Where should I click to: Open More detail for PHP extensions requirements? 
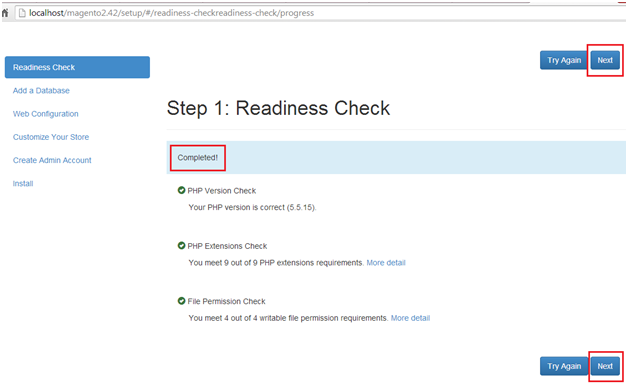coord(386,263)
